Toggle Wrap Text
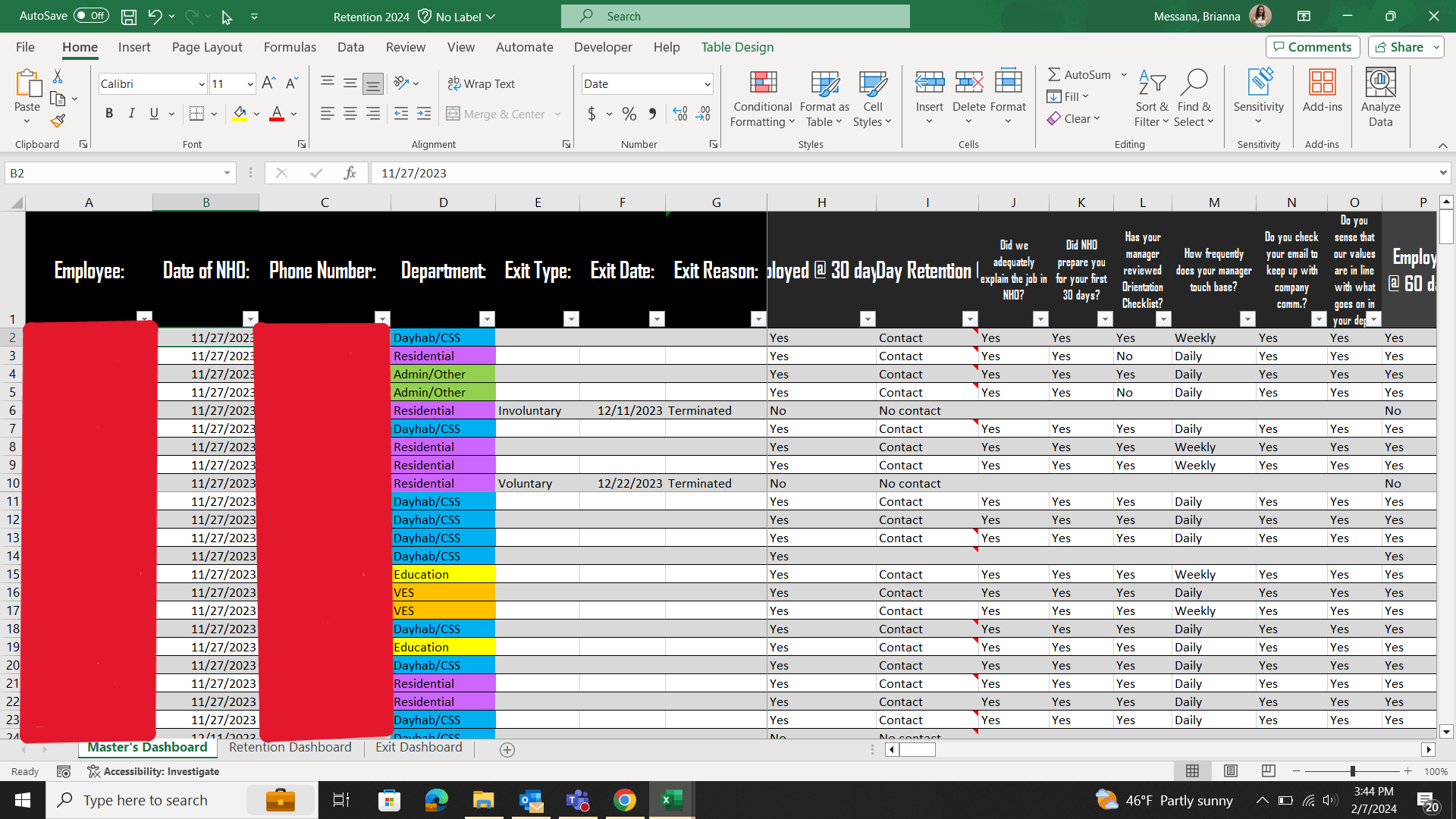 481,83
